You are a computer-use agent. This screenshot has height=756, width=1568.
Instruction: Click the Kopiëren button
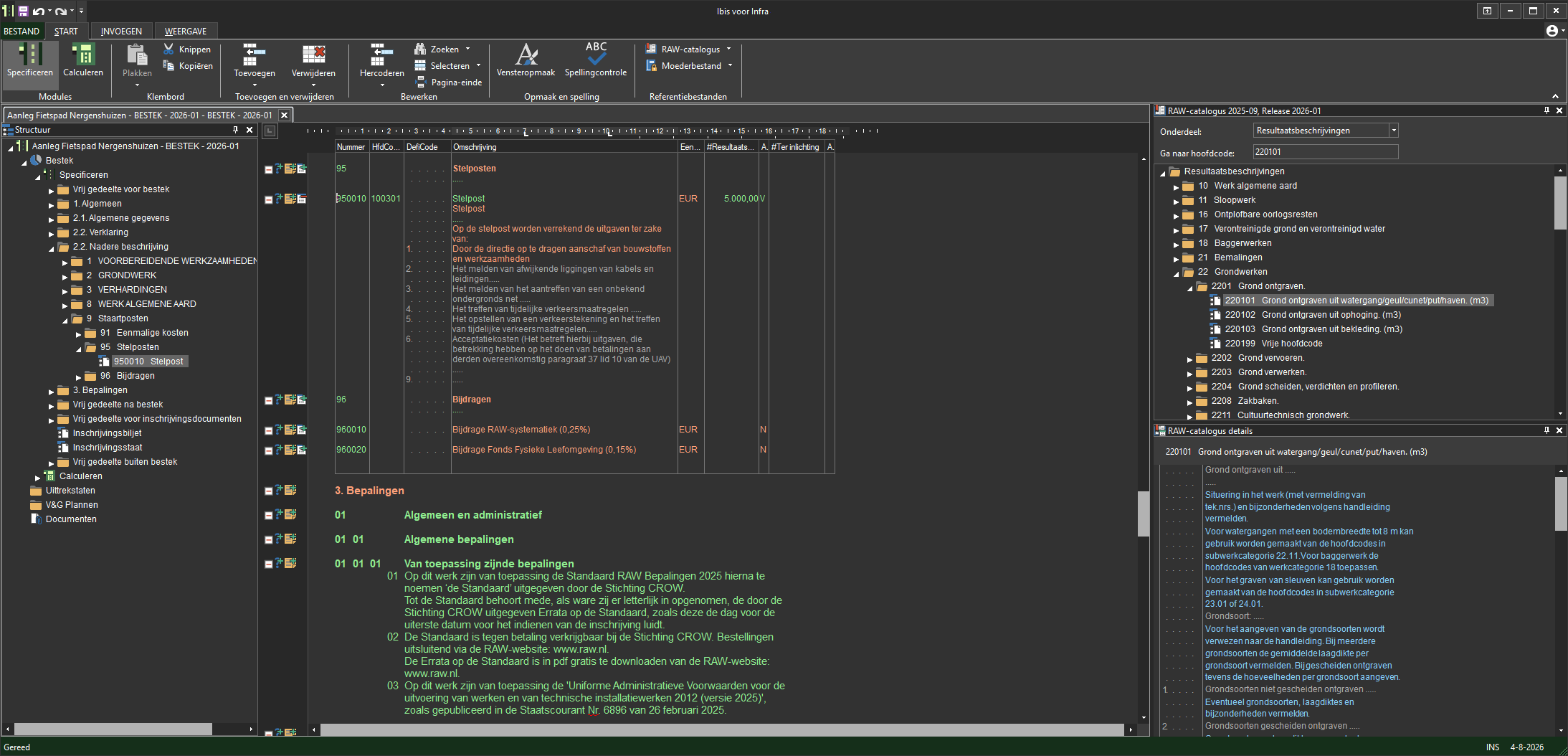tap(188, 65)
